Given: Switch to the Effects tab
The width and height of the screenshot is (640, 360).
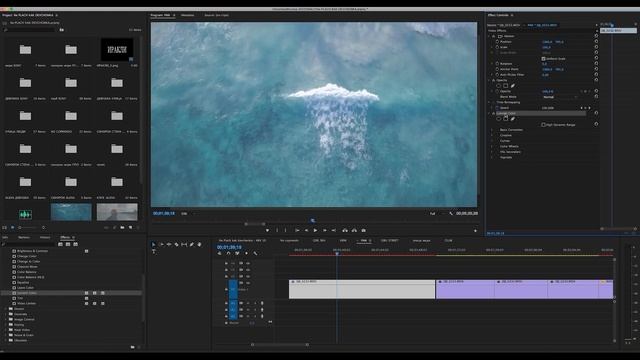Looking at the screenshot, I should pyautogui.click(x=65, y=237).
